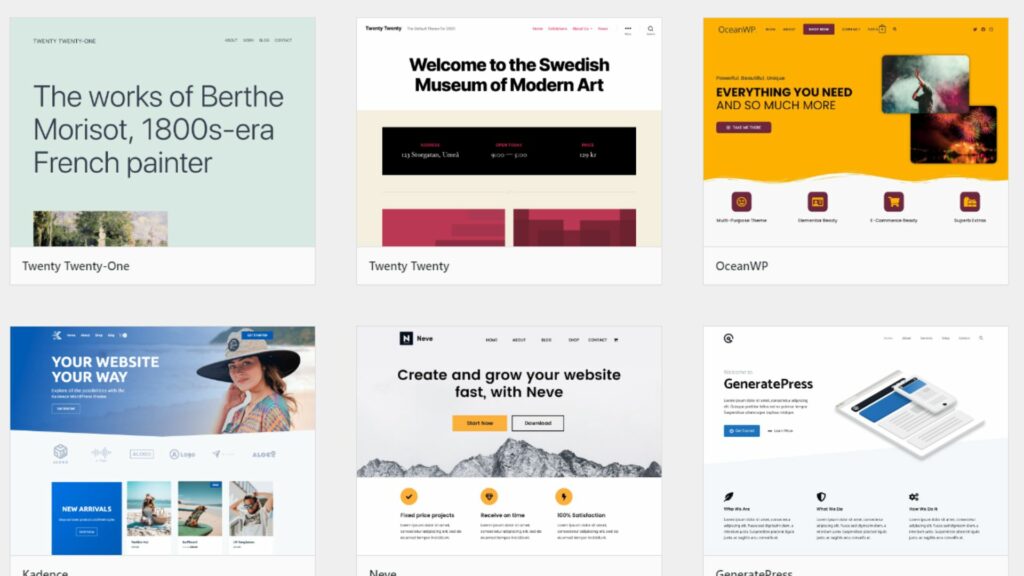Image resolution: width=1024 pixels, height=576 pixels.
Task: Click the search icon in GeneratePress preview menu
Action: 981,338
